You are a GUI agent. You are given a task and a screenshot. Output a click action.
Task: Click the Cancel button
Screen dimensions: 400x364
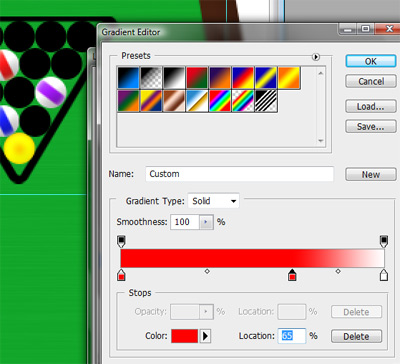[371, 81]
